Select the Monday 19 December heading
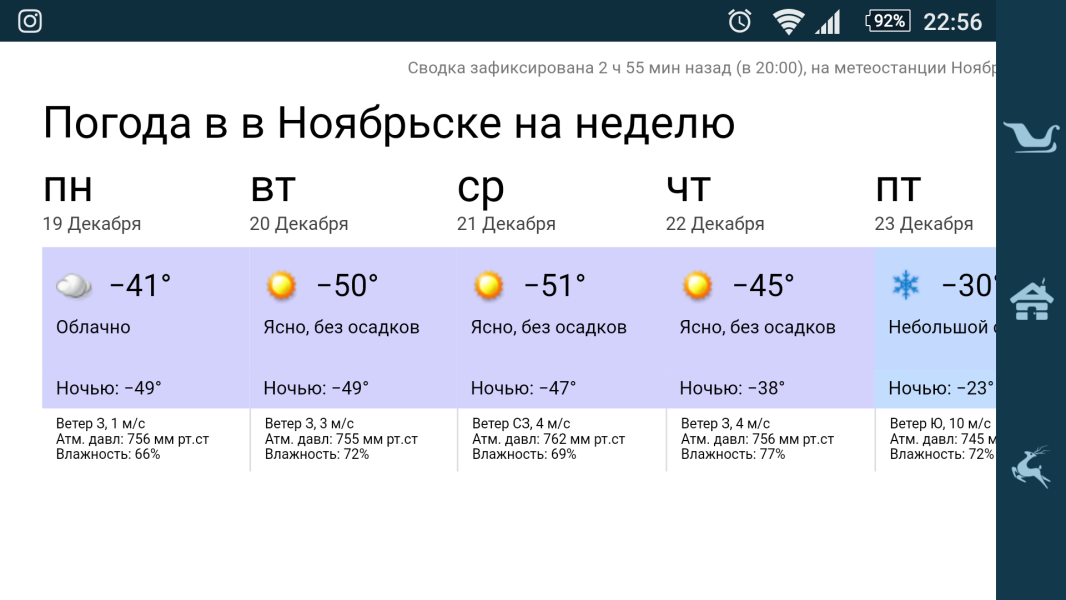Screen dimensions: 1066x600 coord(92,203)
